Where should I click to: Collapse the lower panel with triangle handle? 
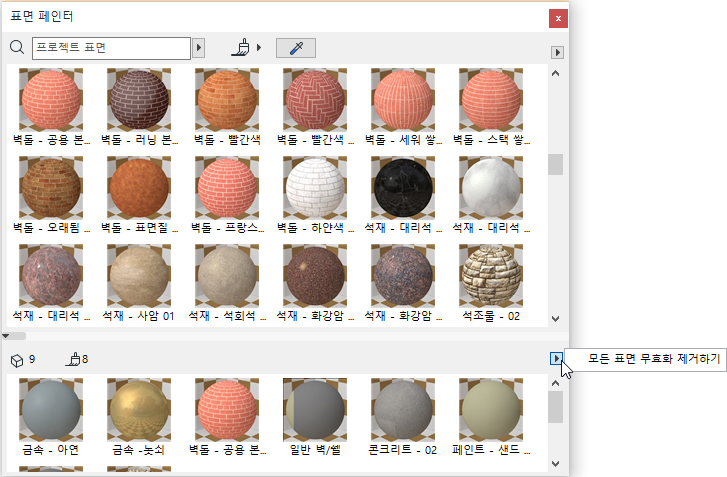pos(7,336)
